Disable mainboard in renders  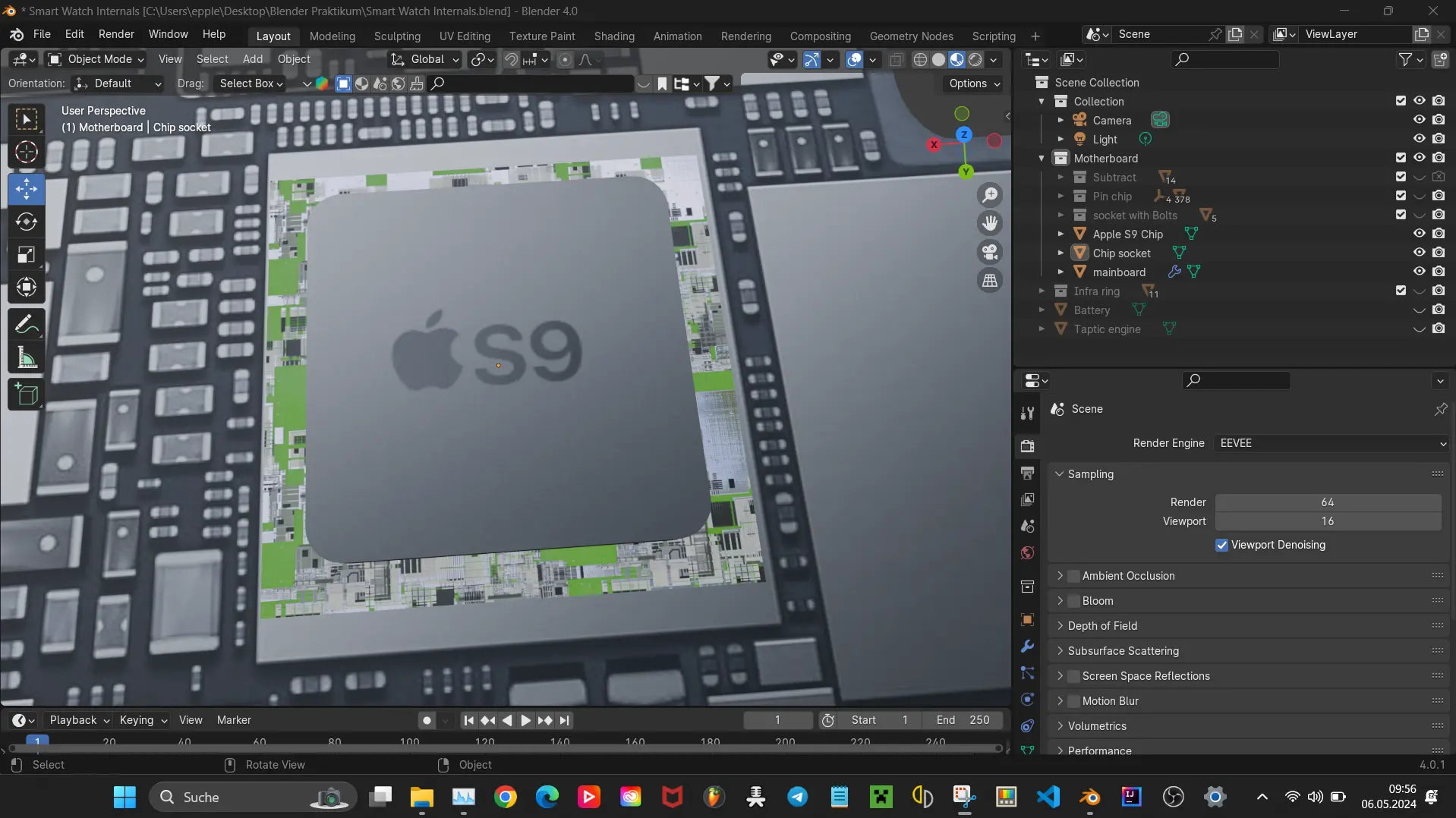click(x=1438, y=272)
